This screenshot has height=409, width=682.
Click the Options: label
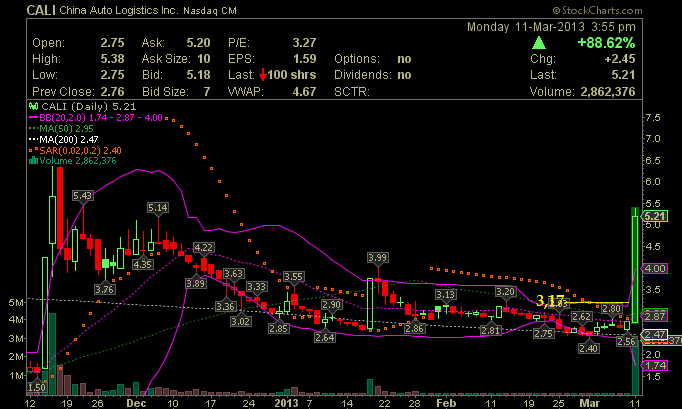point(357,59)
